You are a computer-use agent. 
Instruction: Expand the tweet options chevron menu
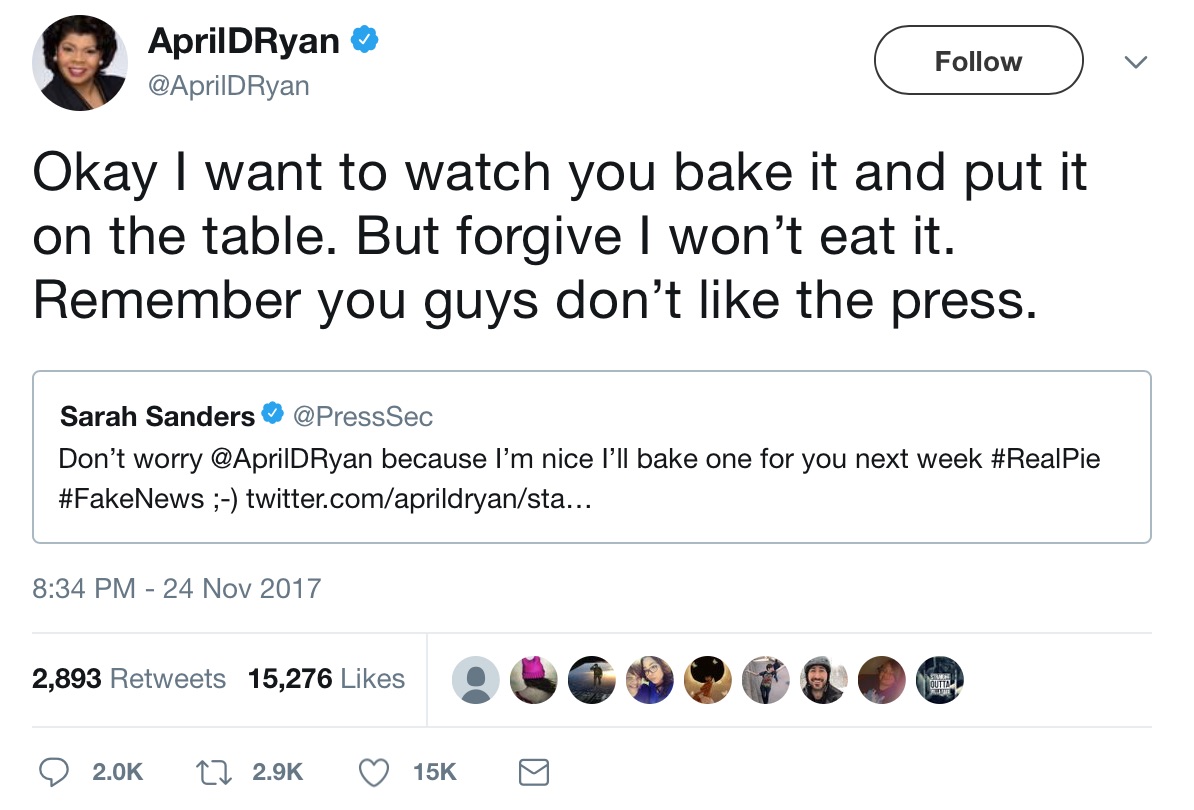[x=1133, y=62]
